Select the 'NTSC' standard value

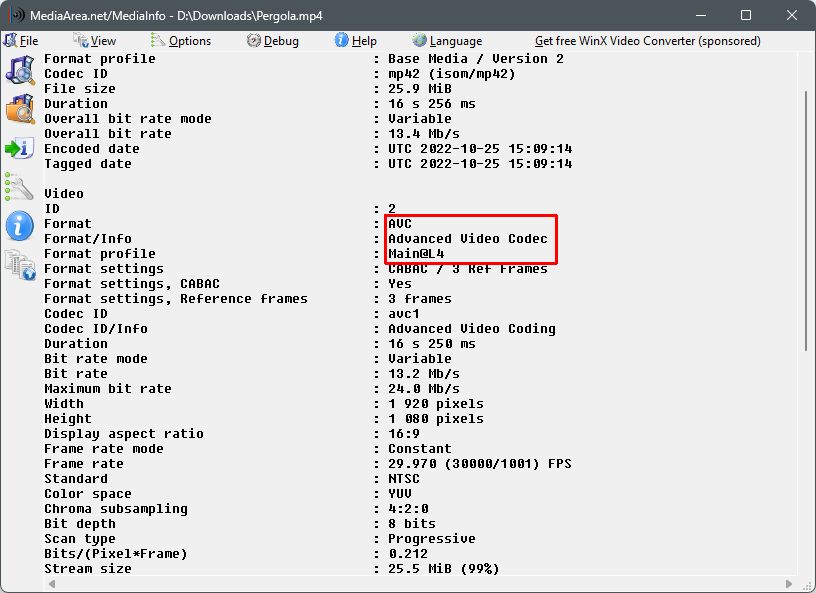403,479
